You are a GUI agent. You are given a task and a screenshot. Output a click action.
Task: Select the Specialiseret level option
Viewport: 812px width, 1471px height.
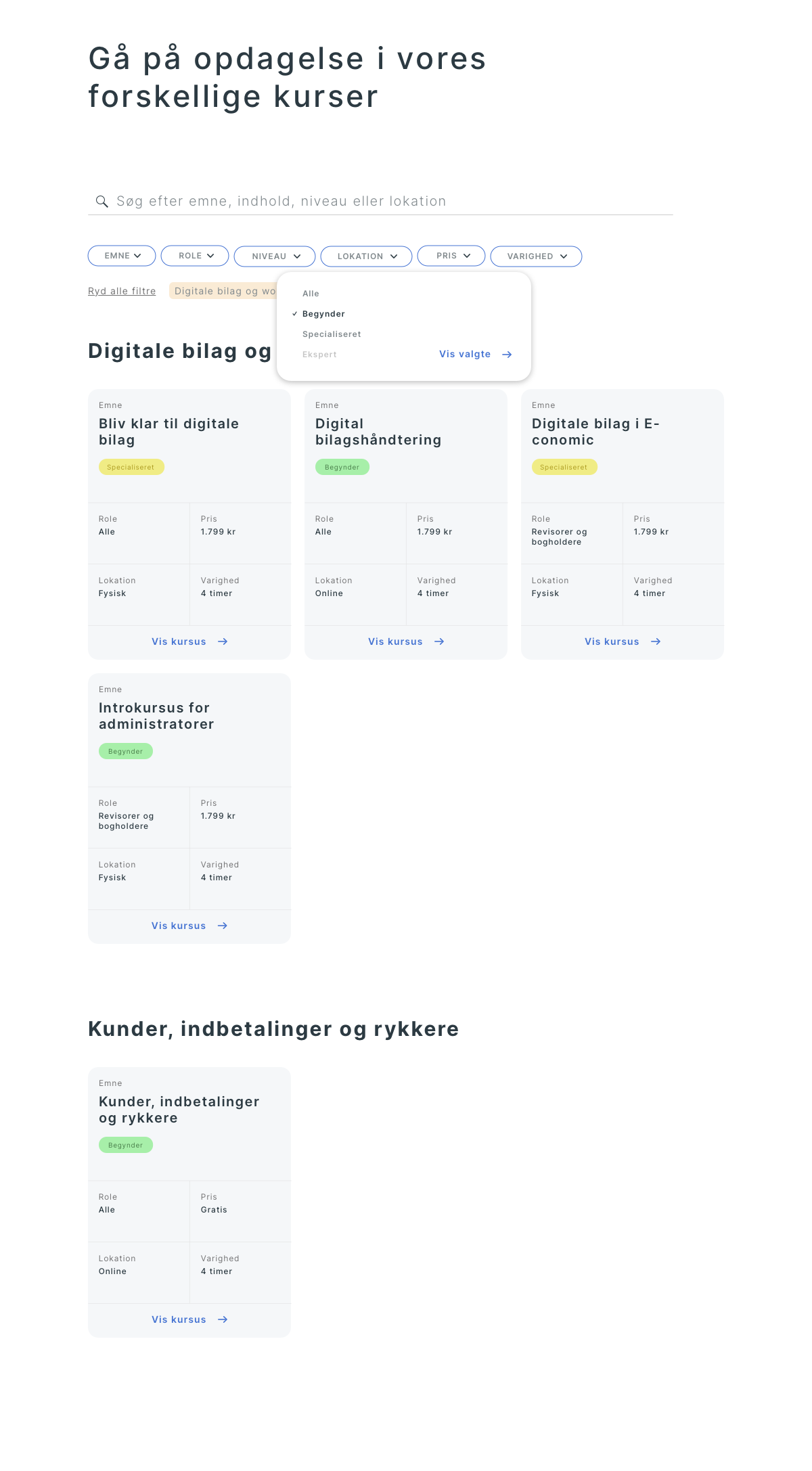pos(332,334)
